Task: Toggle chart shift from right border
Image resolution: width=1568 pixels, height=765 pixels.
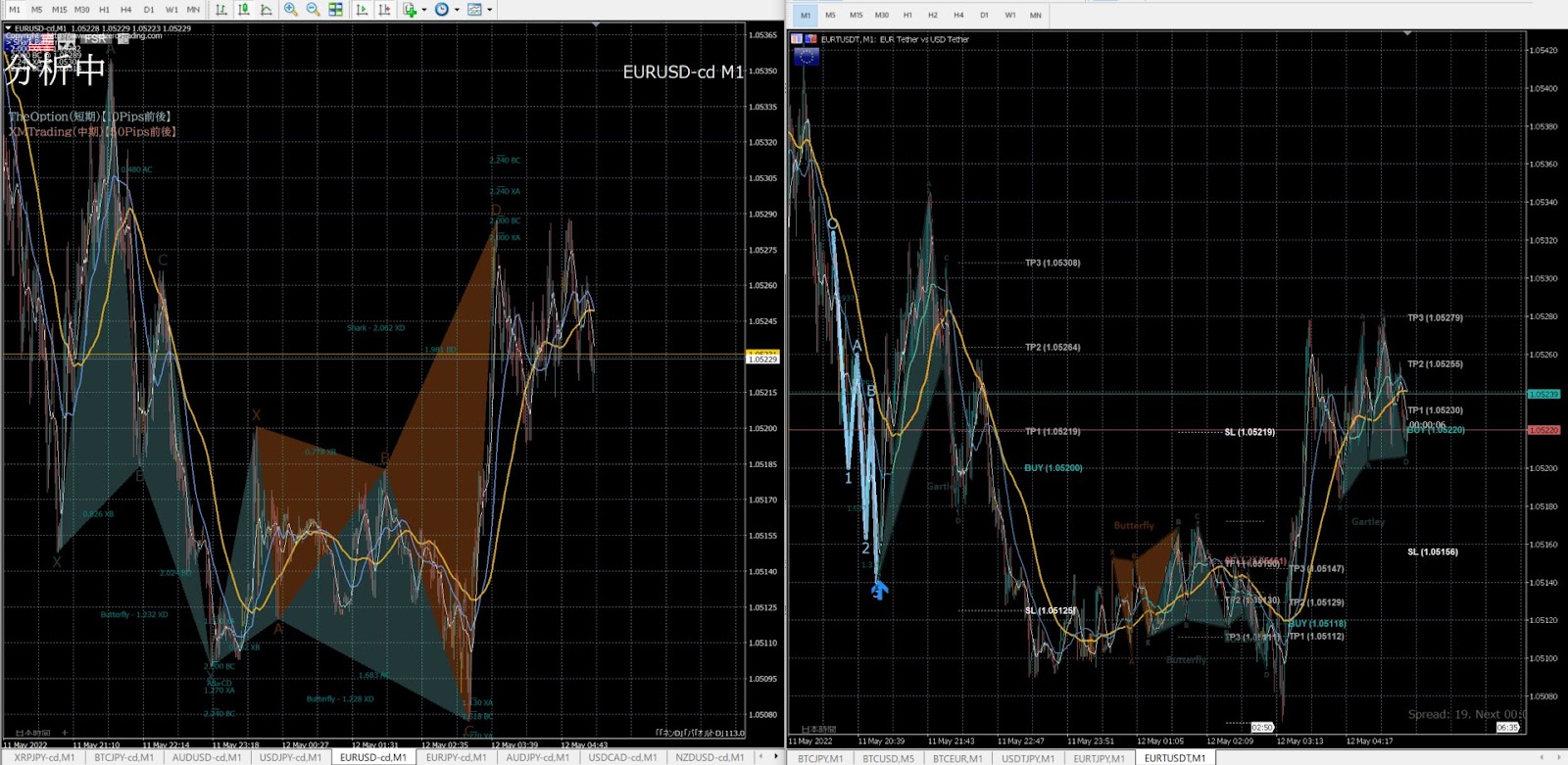Action: [384, 10]
